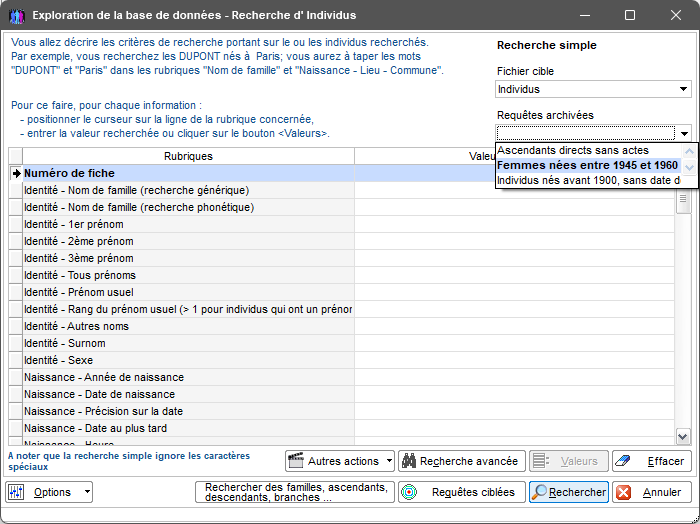
Task: Select Identité - Prénom usuel row
Action: [x=188, y=292]
